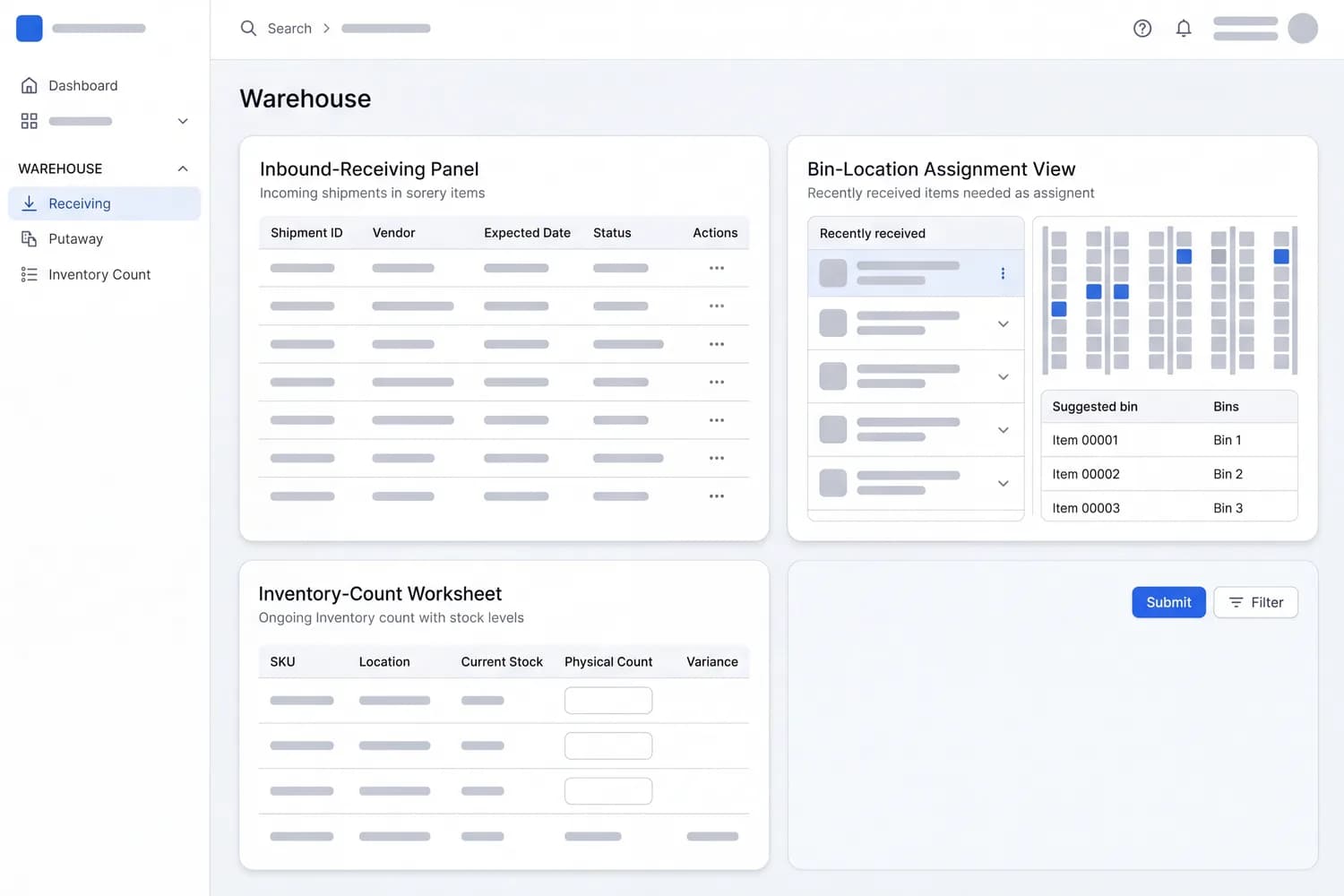The width and height of the screenshot is (1344, 896).
Task: Click the Inventory Count list icon
Action: click(30, 275)
